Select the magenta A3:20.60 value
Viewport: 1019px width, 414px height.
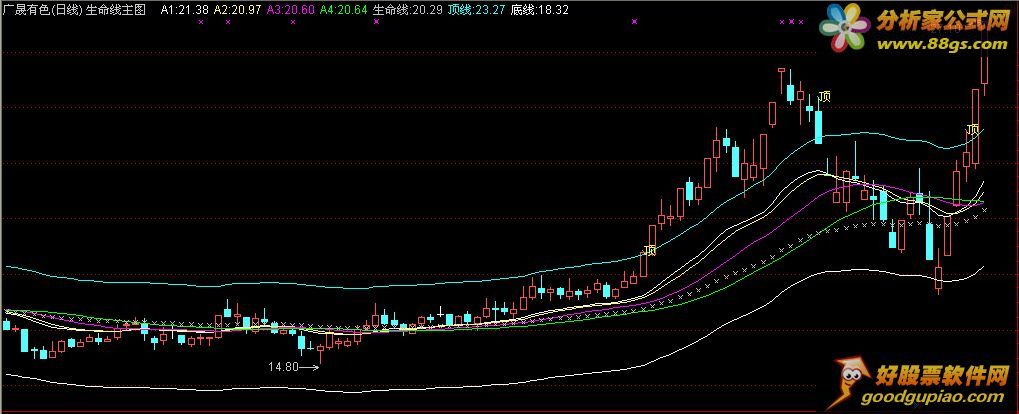coord(290,10)
